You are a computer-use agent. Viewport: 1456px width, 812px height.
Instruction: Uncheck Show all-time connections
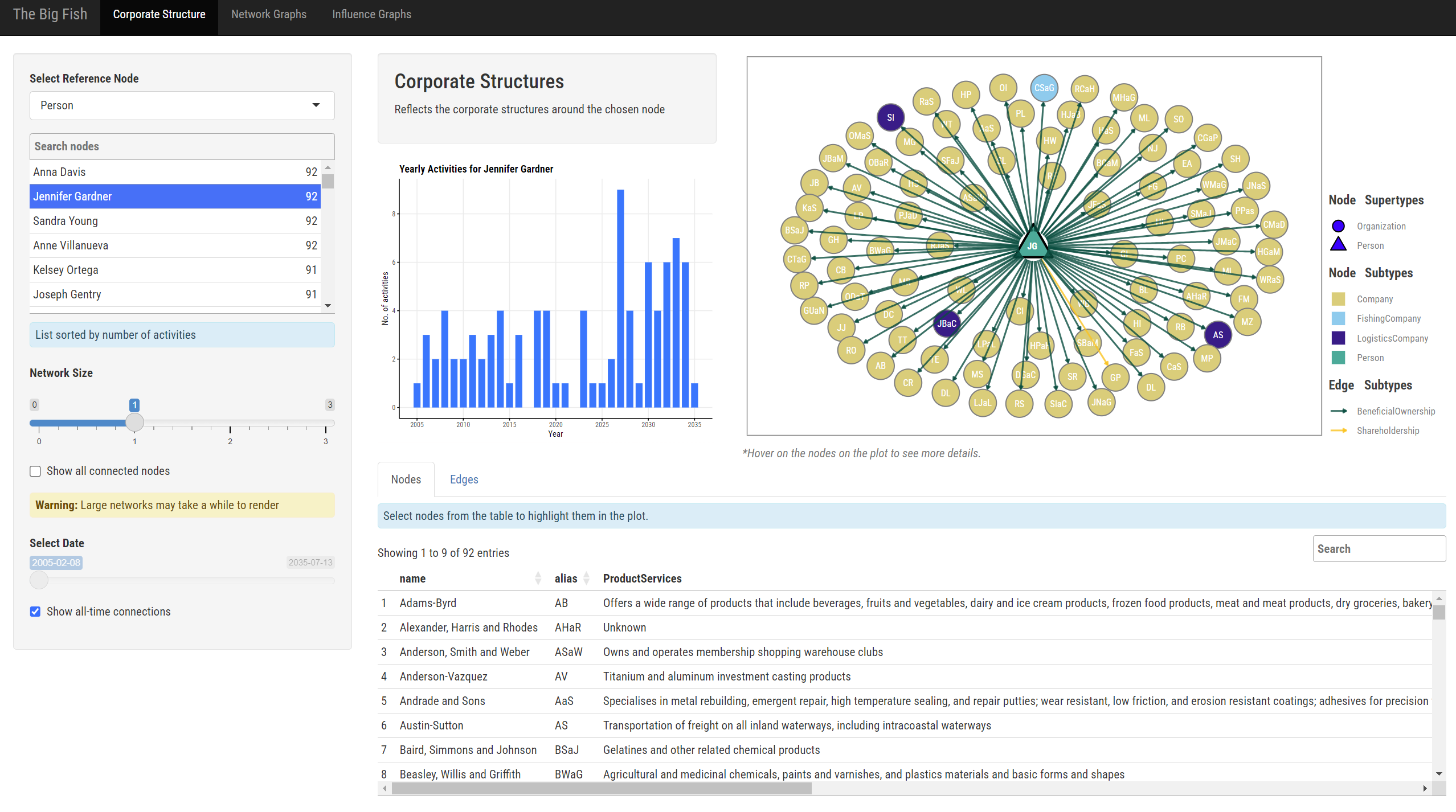[x=35, y=612]
